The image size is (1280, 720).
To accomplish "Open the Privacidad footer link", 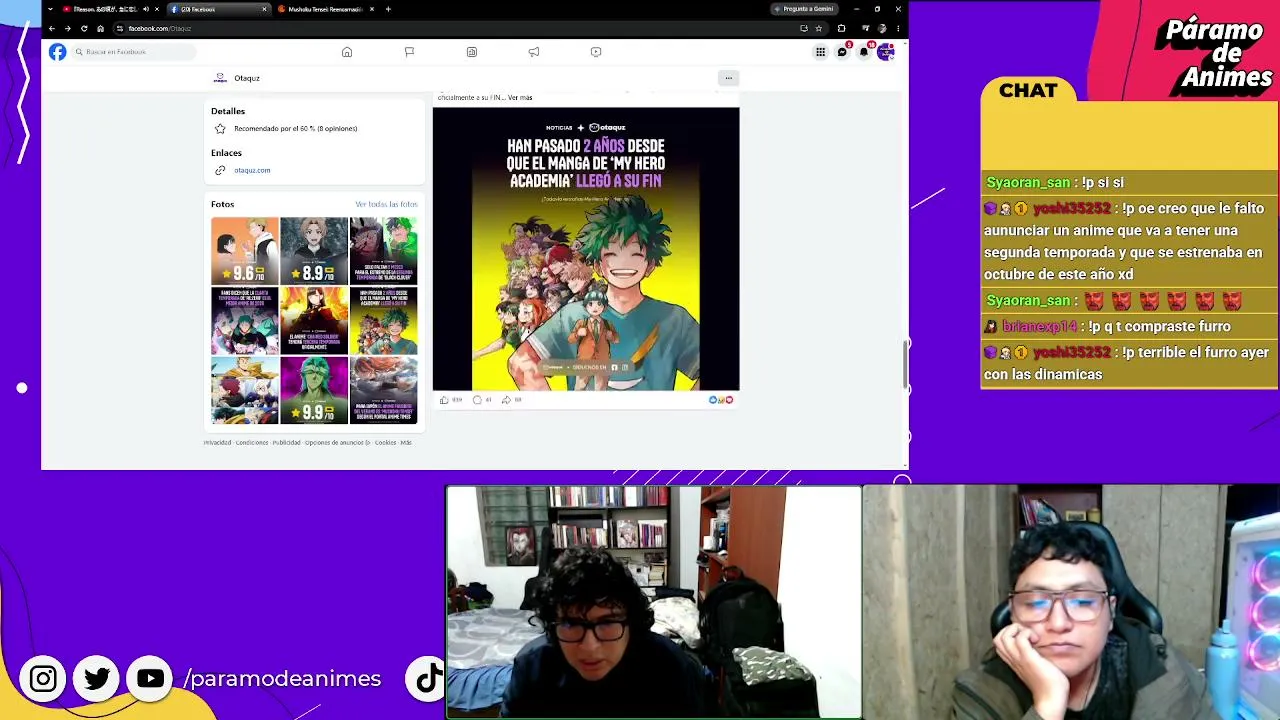I will pos(217,442).
